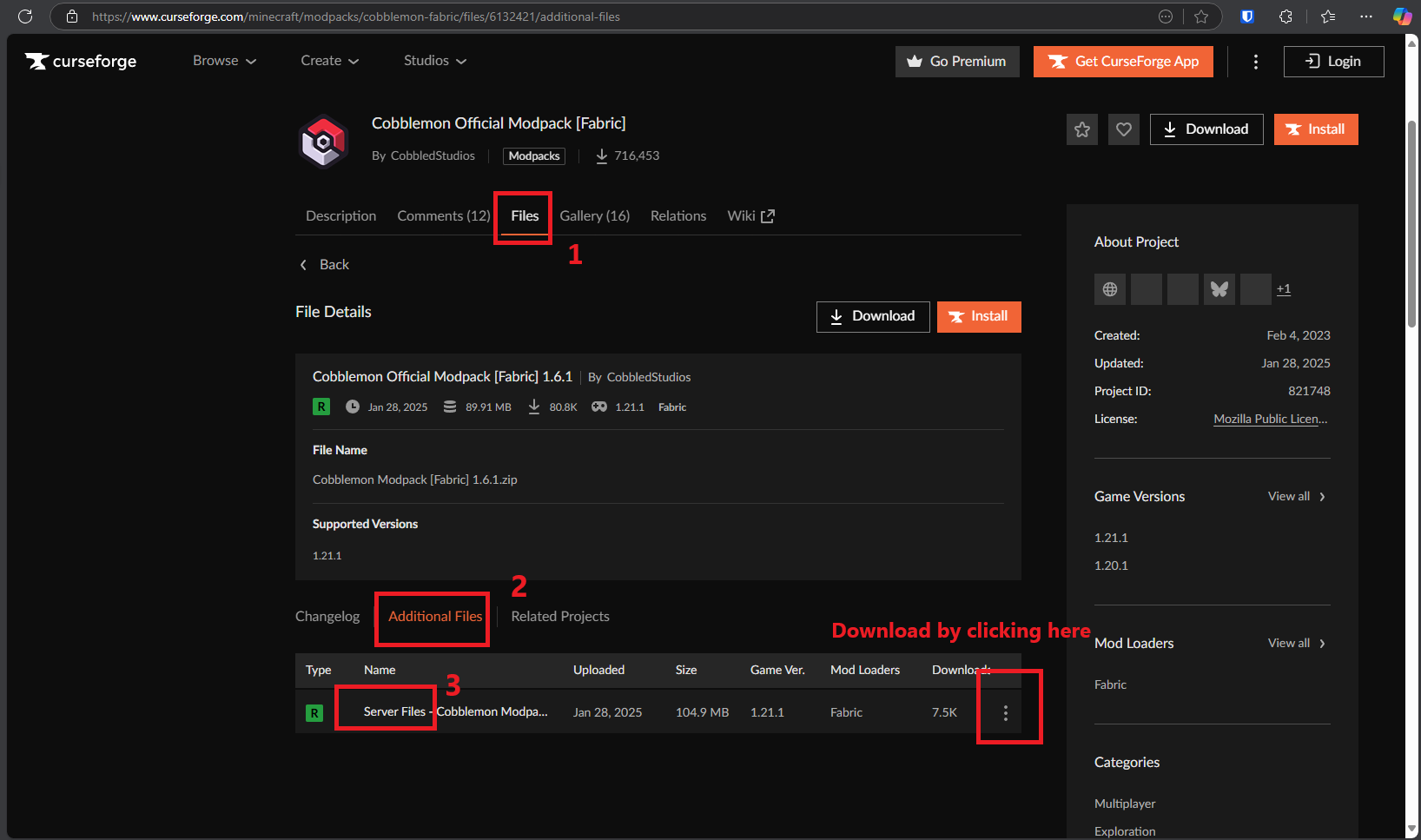Click the Login button
Screen dimensions: 1421x840
[x=1333, y=62]
